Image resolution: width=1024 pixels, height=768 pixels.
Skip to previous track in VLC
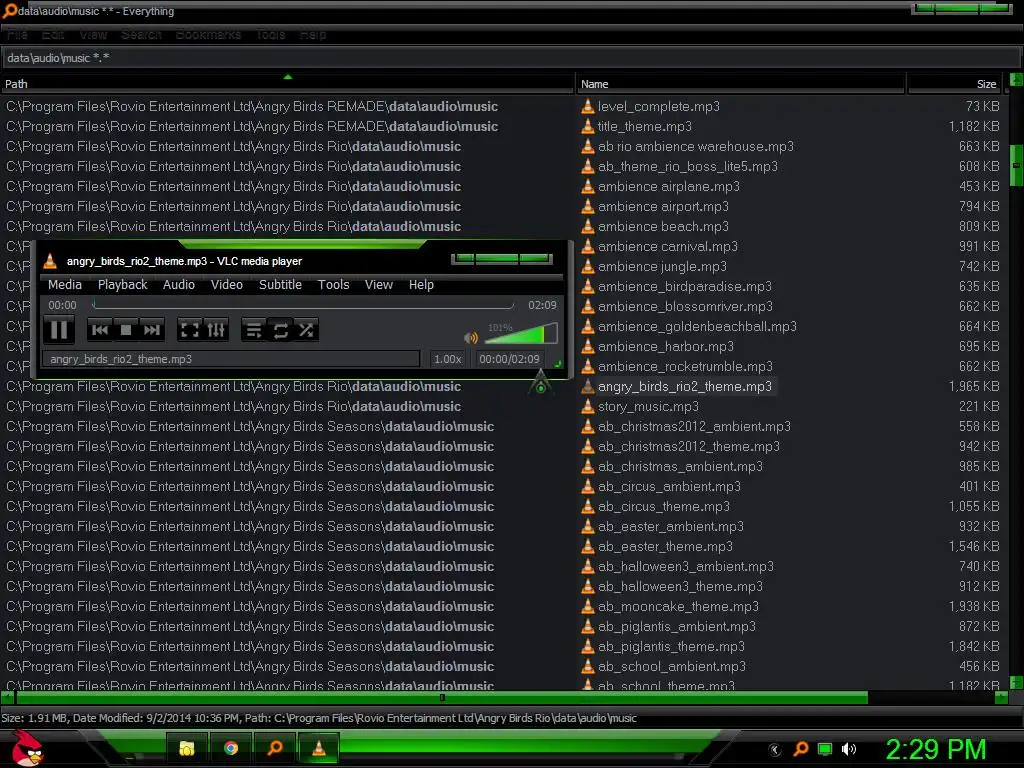coord(100,330)
